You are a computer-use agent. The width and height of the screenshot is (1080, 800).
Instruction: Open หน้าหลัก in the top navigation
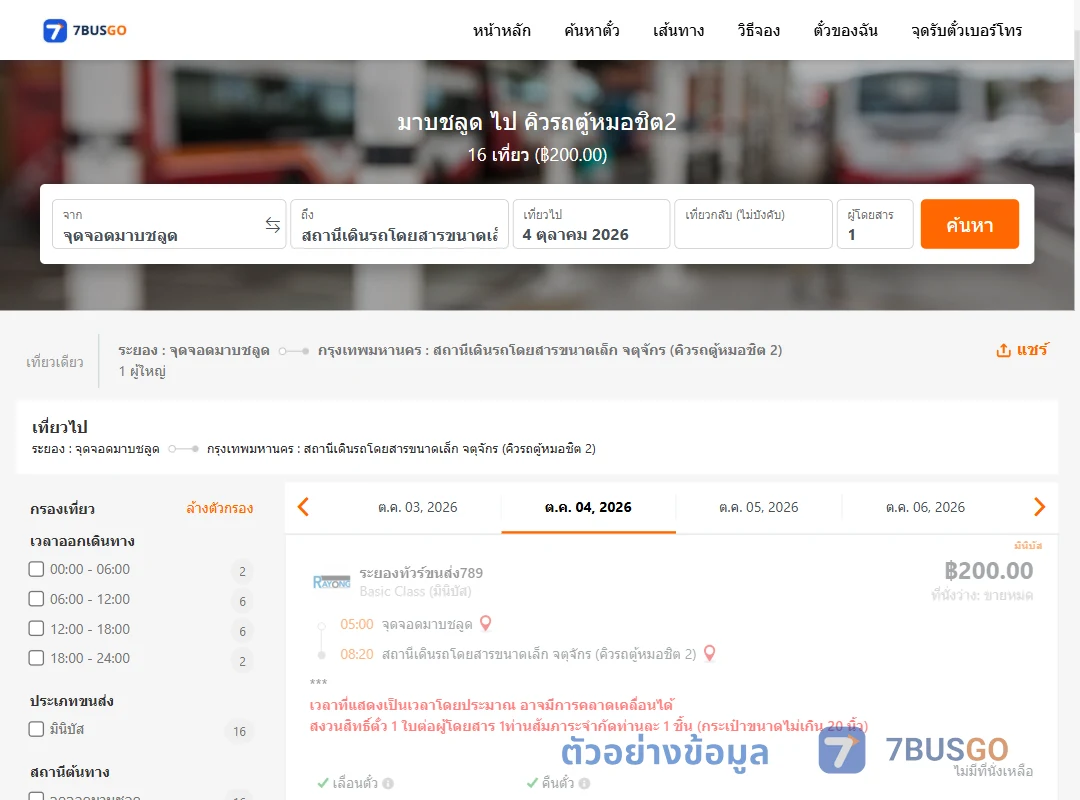click(x=501, y=30)
